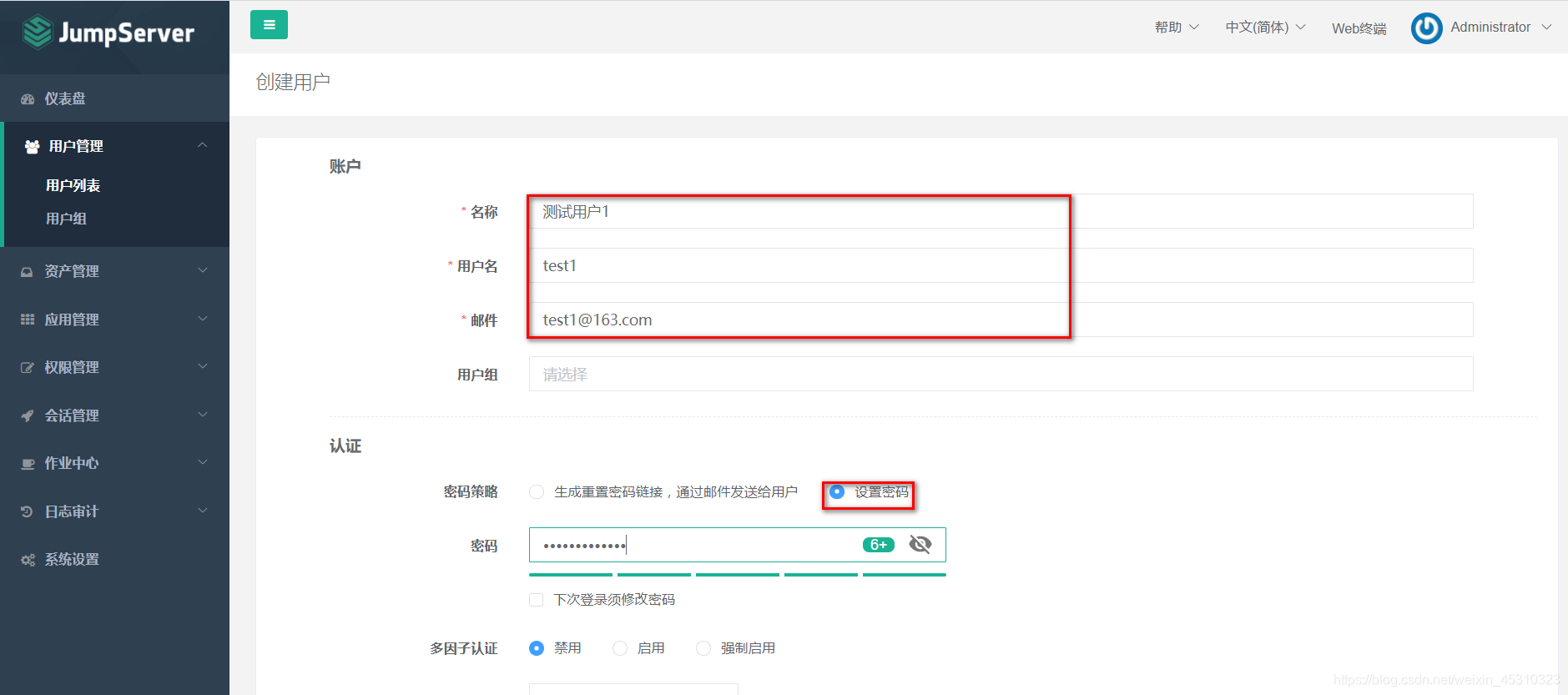Expand the 应用管理 section chevron

tap(202, 319)
